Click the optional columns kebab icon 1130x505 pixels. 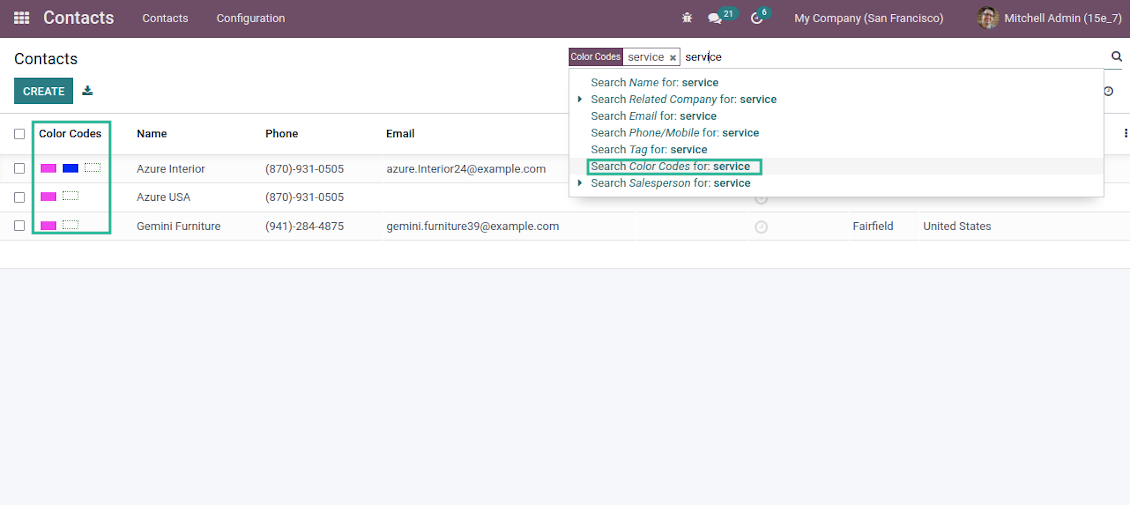pyautogui.click(x=1126, y=134)
